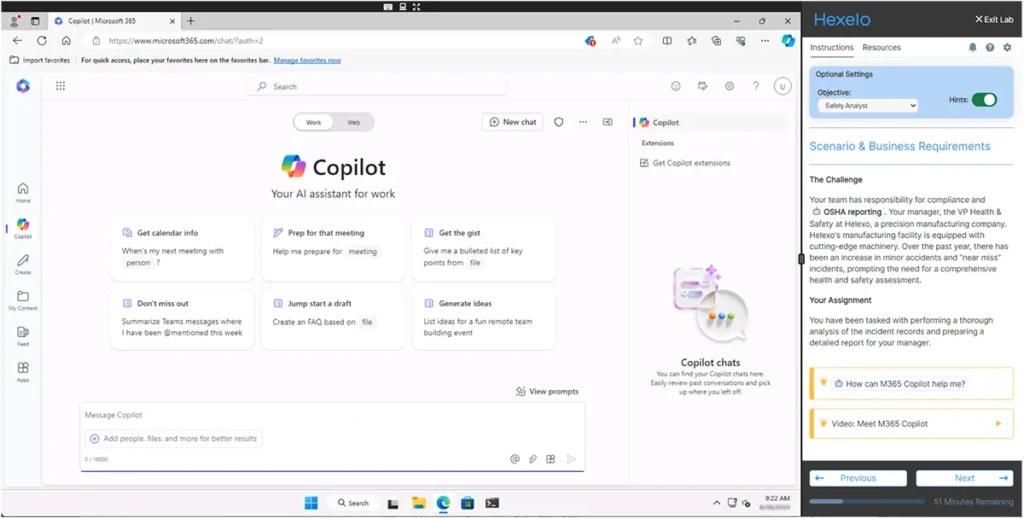Open My Content from the sidebar
Viewport: 1024px width, 518px height.
pyautogui.click(x=23, y=300)
